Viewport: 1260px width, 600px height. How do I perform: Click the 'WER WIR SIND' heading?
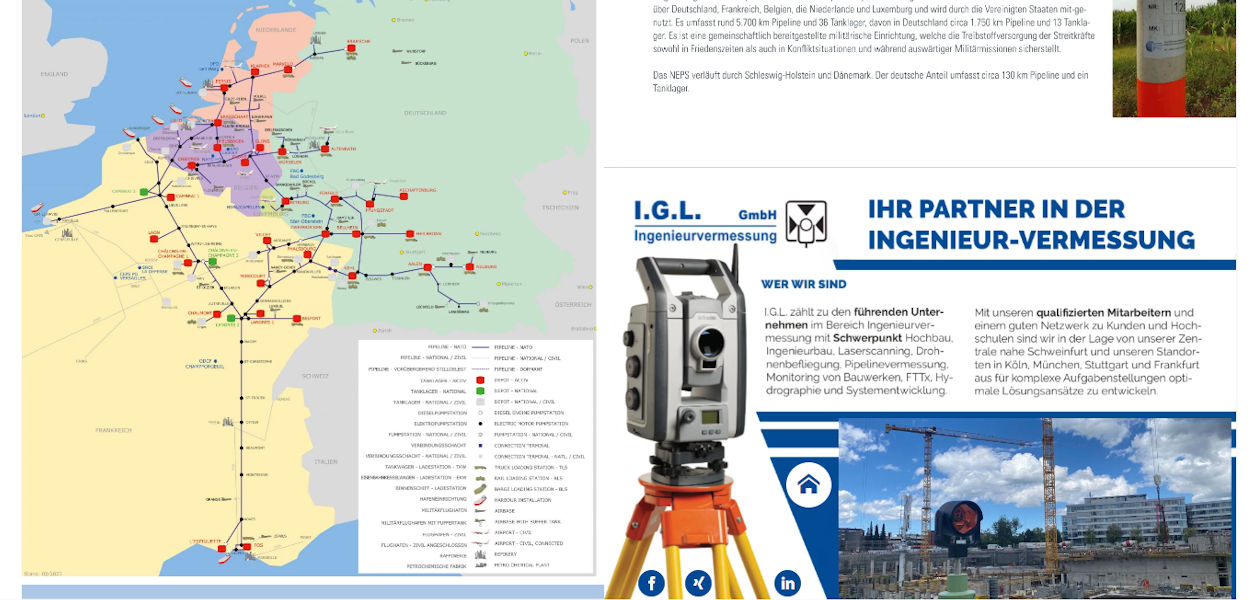pyautogui.click(x=804, y=284)
